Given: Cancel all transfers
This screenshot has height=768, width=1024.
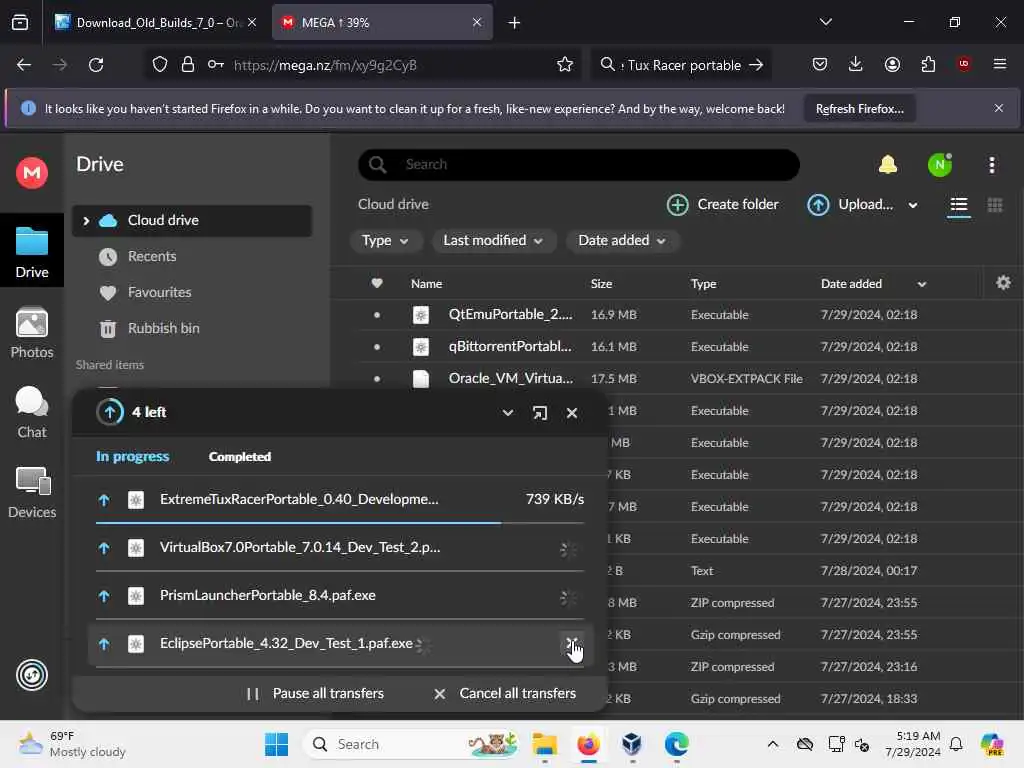Looking at the screenshot, I should (505, 694).
